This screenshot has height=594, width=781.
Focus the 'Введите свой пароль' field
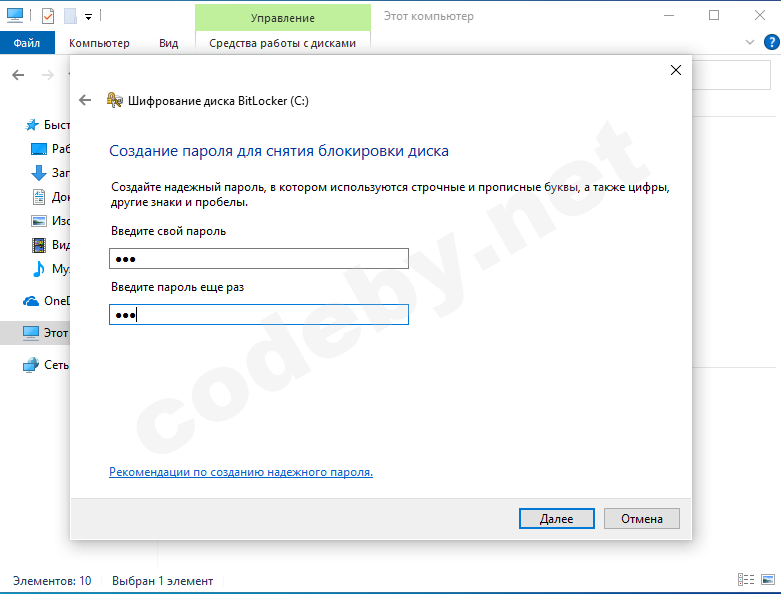click(x=259, y=258)
